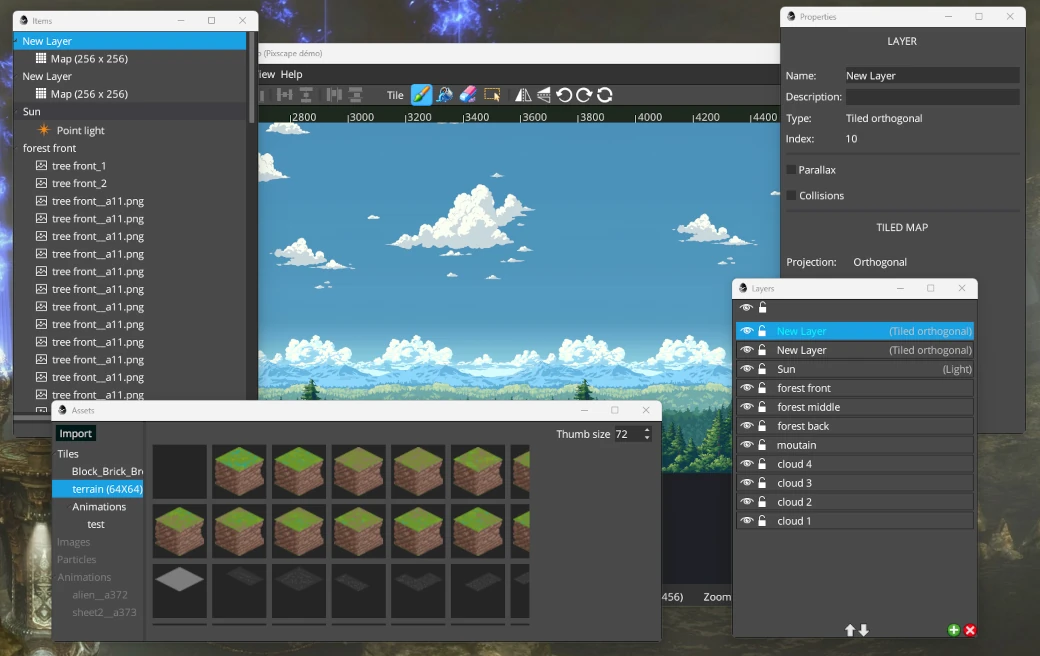Click the redo icon in the toolbar
Viewport: 1040px width, 656px height.
tap(585, 94)
